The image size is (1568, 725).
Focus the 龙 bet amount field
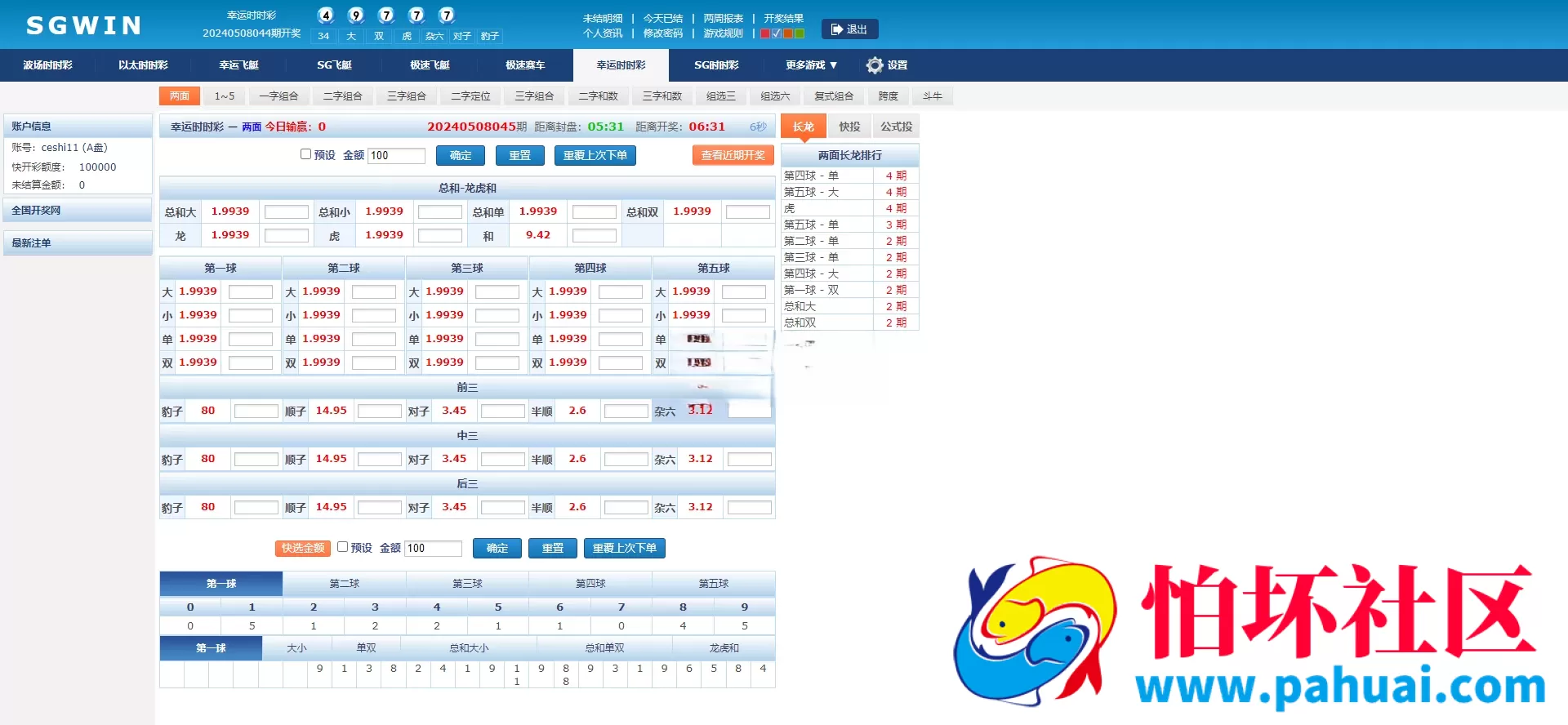click(x=287, y=235)
